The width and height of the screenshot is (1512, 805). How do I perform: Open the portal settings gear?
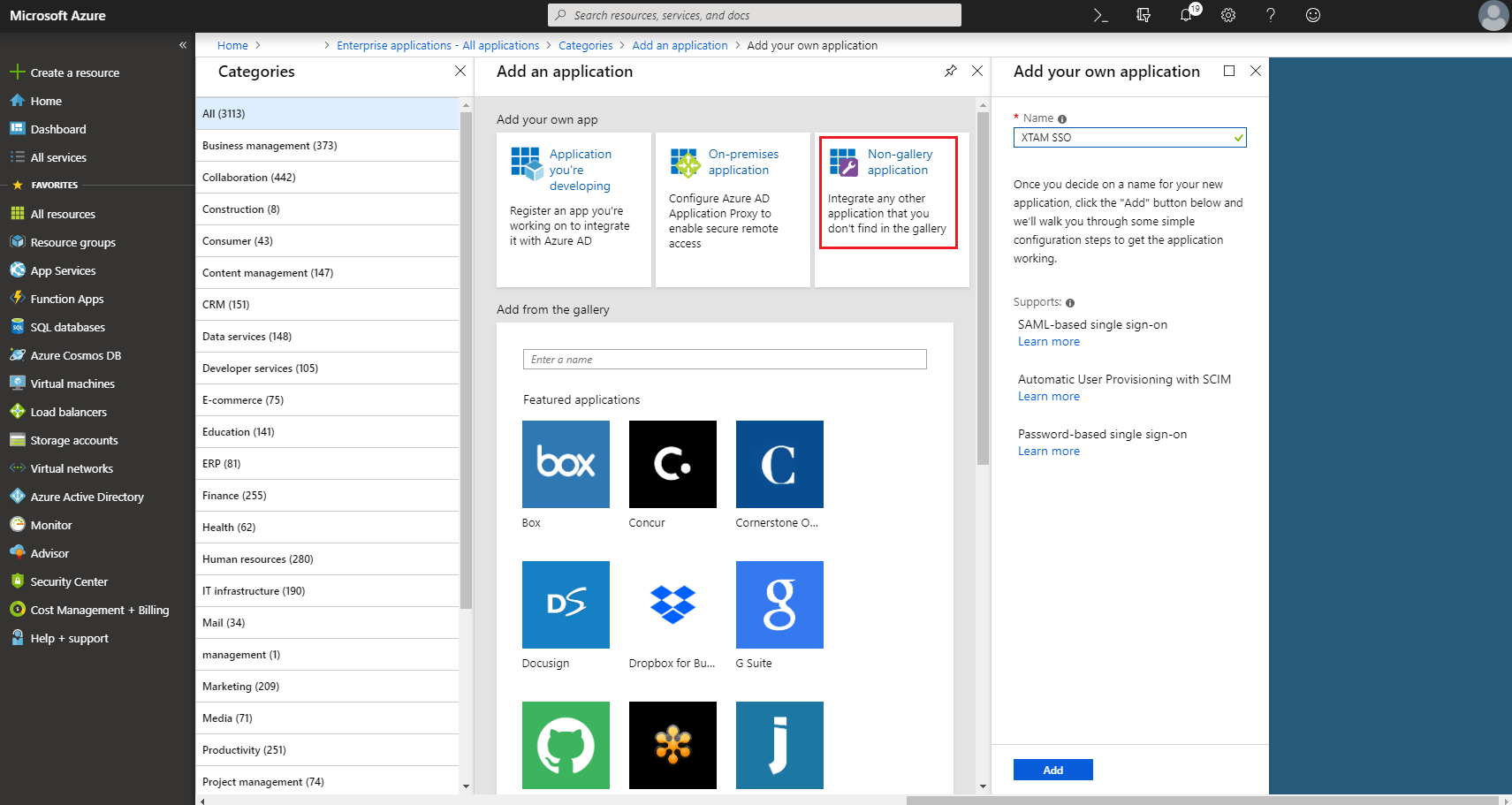pos(1228,15)
